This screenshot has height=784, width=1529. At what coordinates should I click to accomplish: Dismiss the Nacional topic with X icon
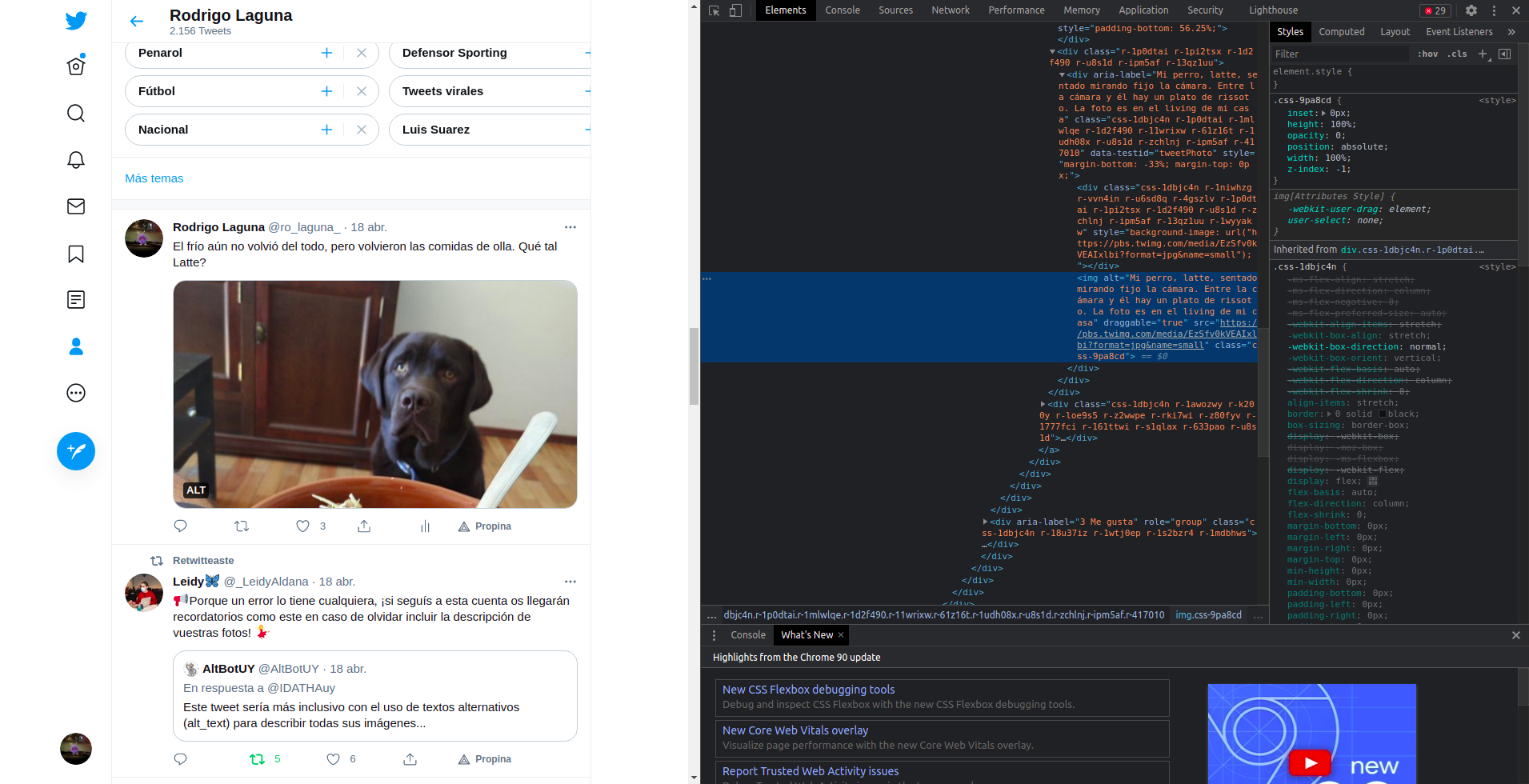362,130
